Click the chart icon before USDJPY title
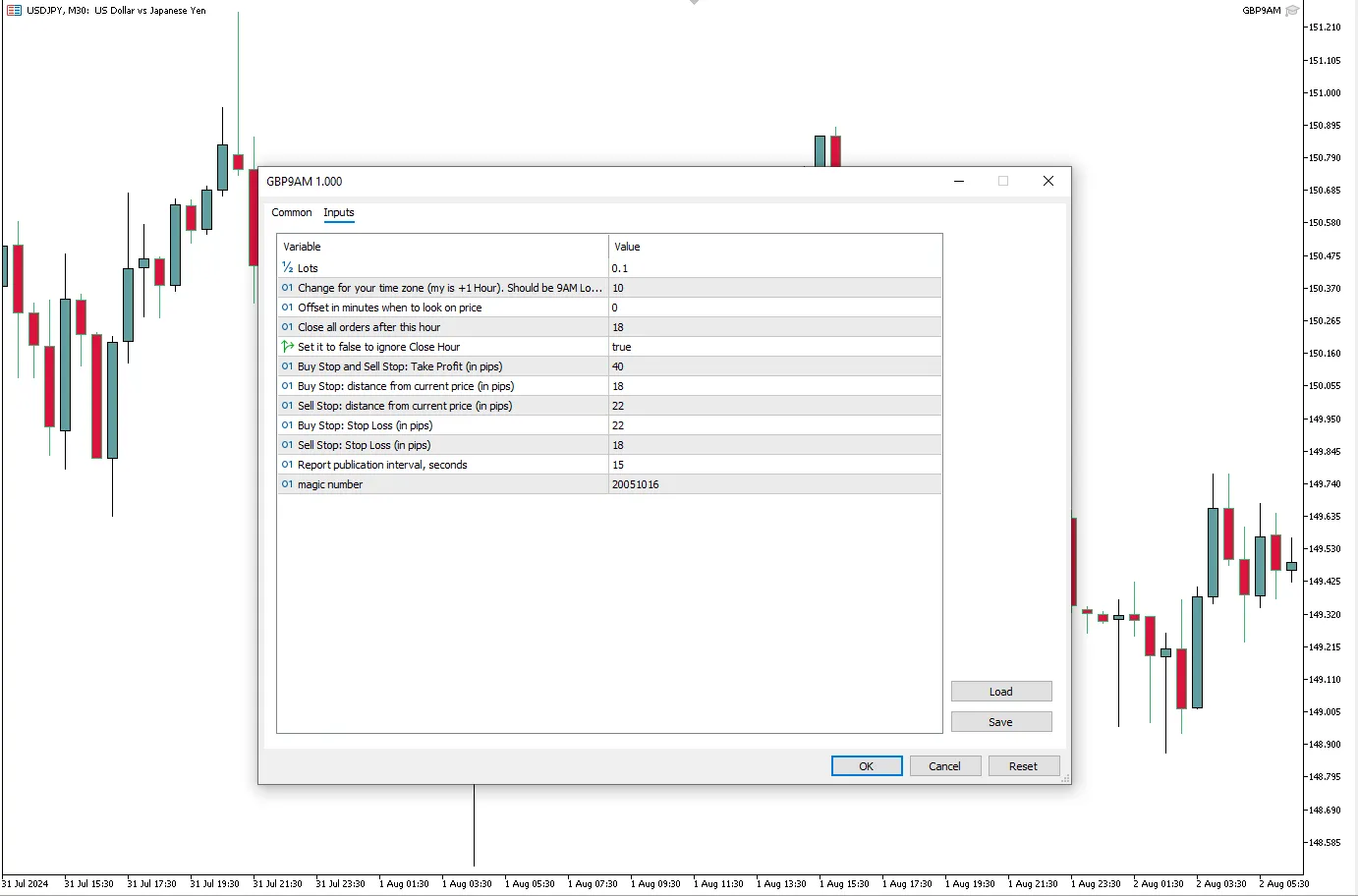This screenshot has height=896, width=1358. [x=12, y=10]
